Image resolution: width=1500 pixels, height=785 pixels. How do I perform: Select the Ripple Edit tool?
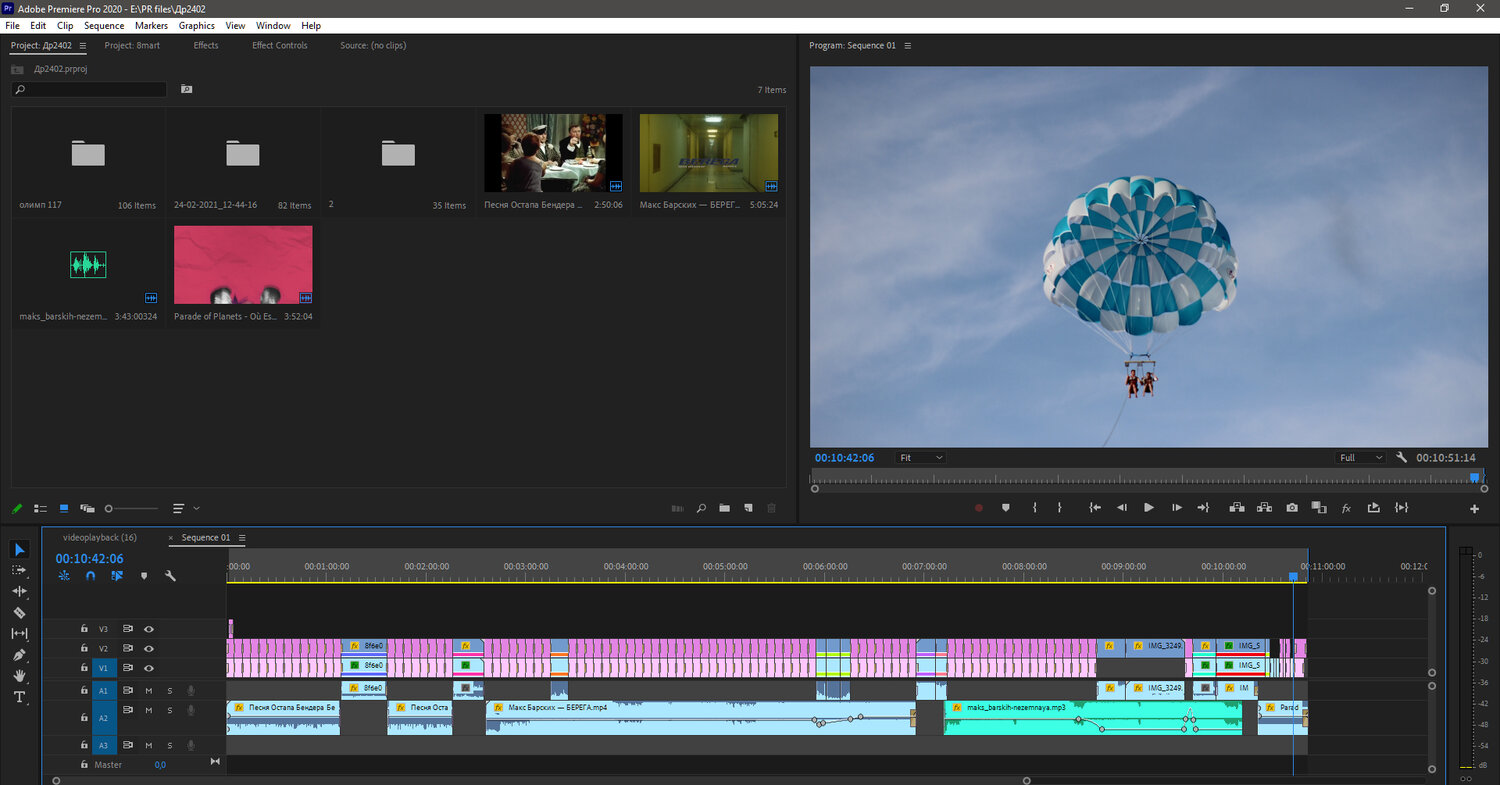(x=20, y=591)
